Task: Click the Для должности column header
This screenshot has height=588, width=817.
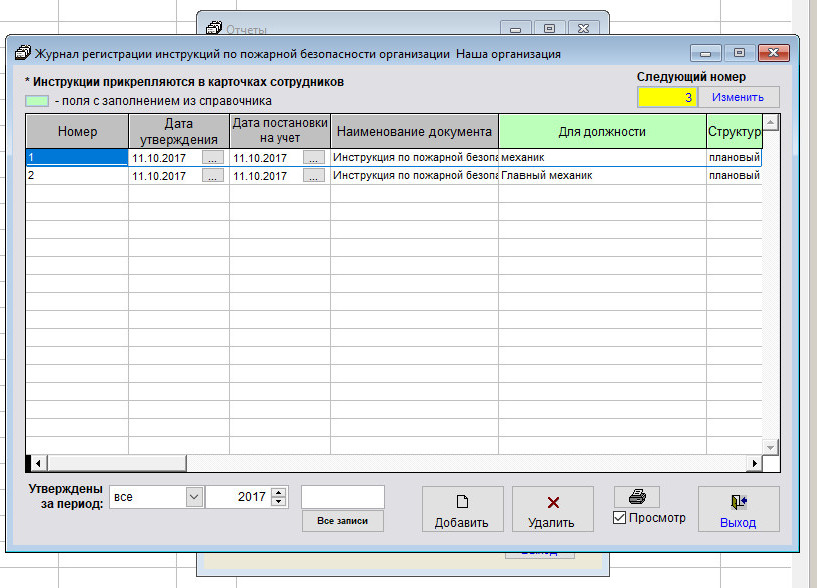Action: 601,132
